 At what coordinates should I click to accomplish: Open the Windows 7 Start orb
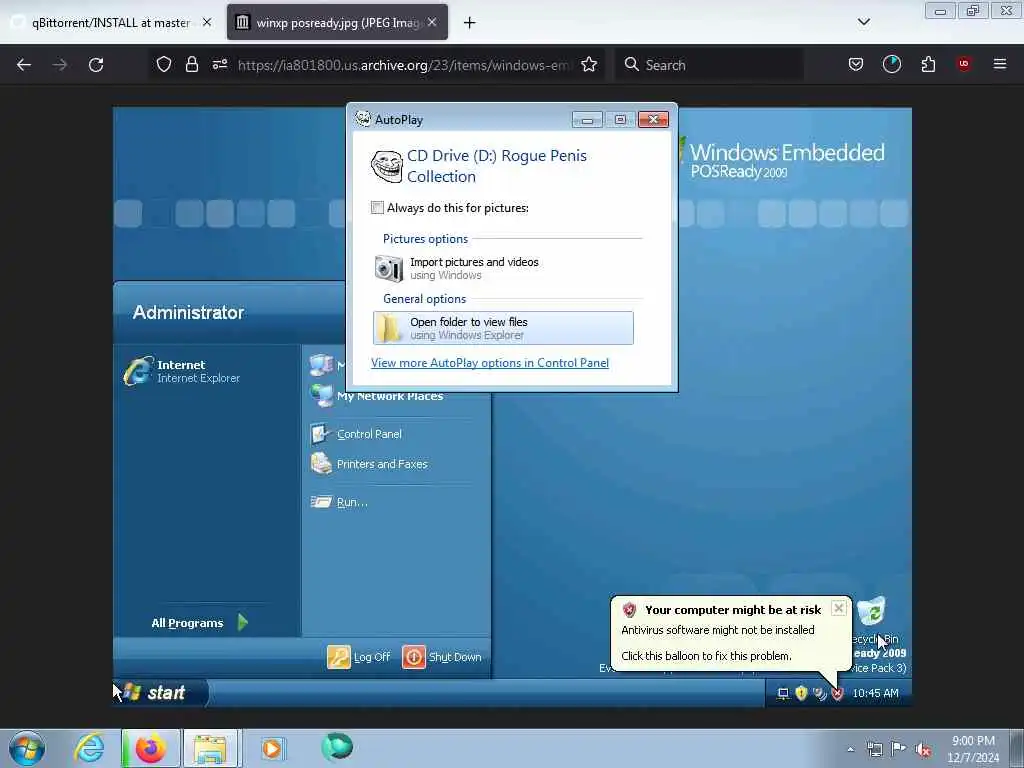tap(27, 748)
